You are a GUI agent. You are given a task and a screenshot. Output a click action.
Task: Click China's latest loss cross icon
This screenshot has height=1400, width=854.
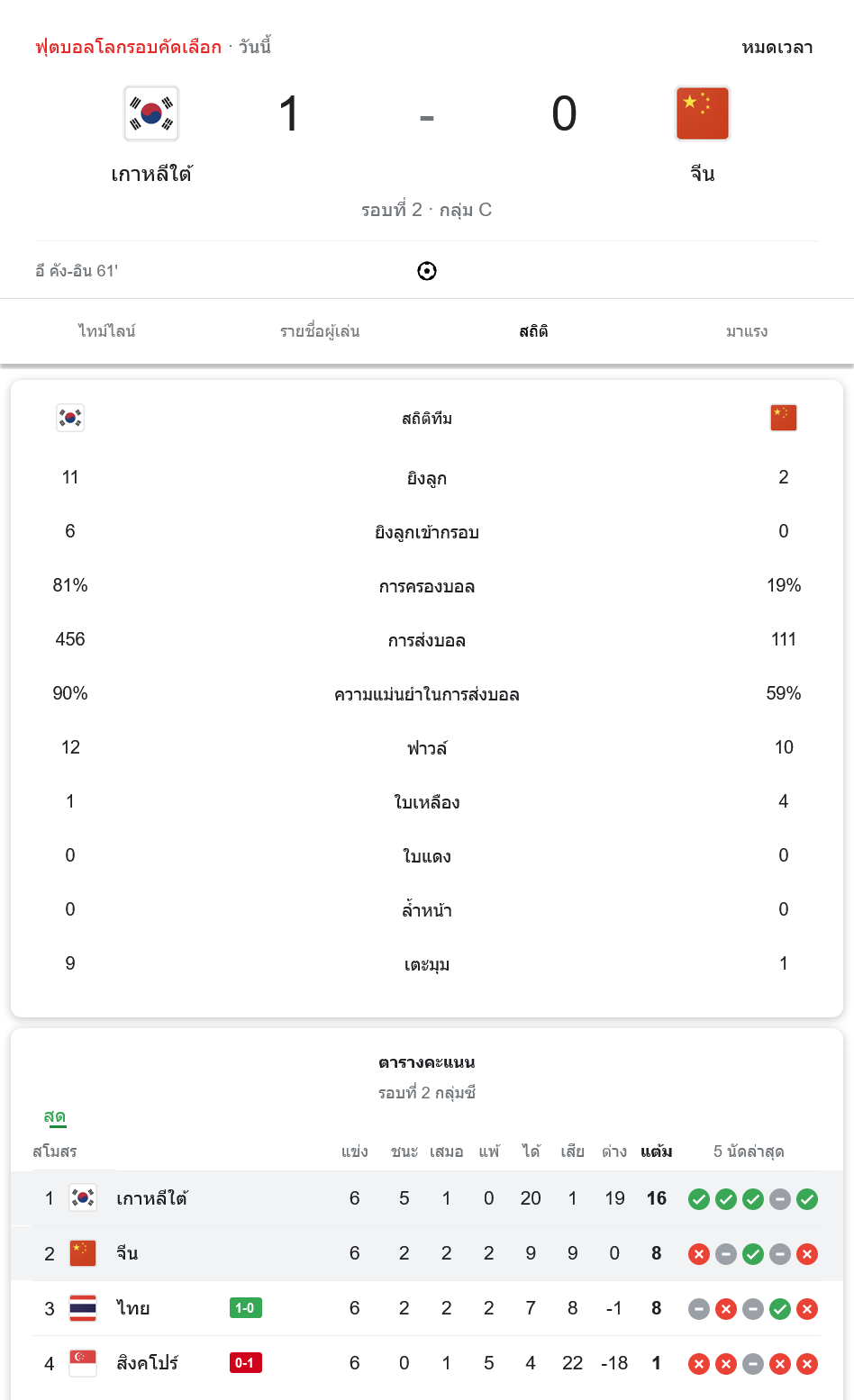(807, 1253)
